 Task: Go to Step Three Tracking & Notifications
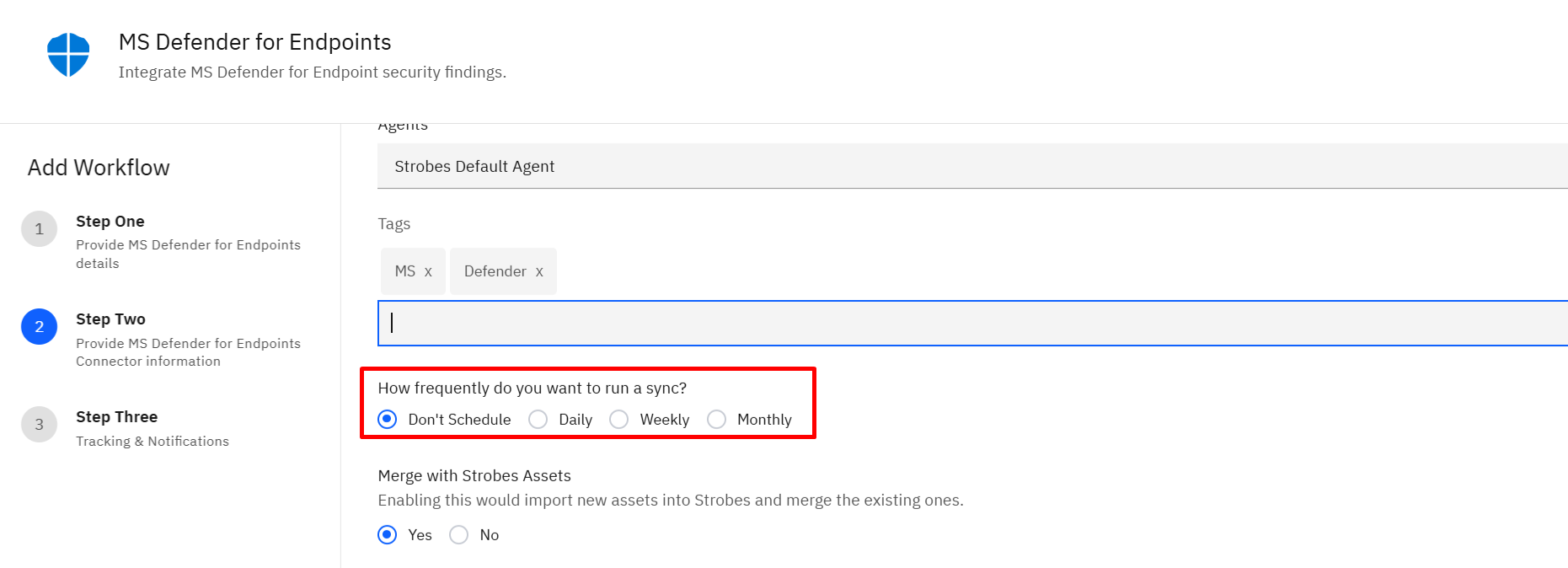pos(153,428)
